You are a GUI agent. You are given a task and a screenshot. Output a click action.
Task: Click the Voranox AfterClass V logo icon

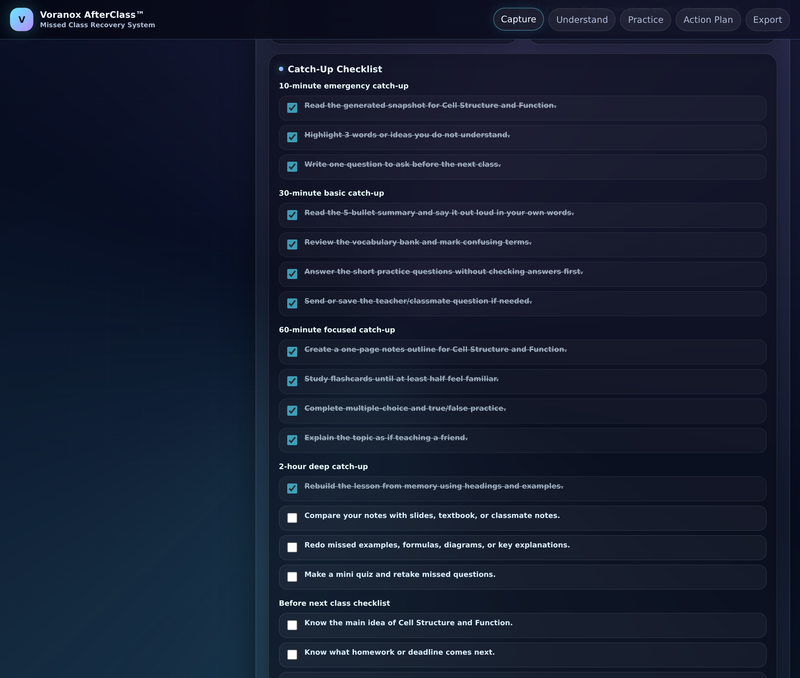[21, 19]
